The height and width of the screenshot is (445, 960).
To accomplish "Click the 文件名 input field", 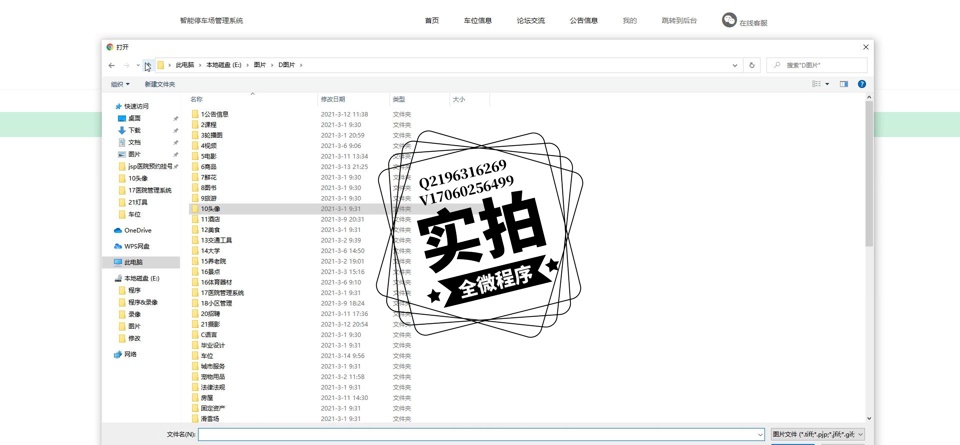I will pos(480,434).
